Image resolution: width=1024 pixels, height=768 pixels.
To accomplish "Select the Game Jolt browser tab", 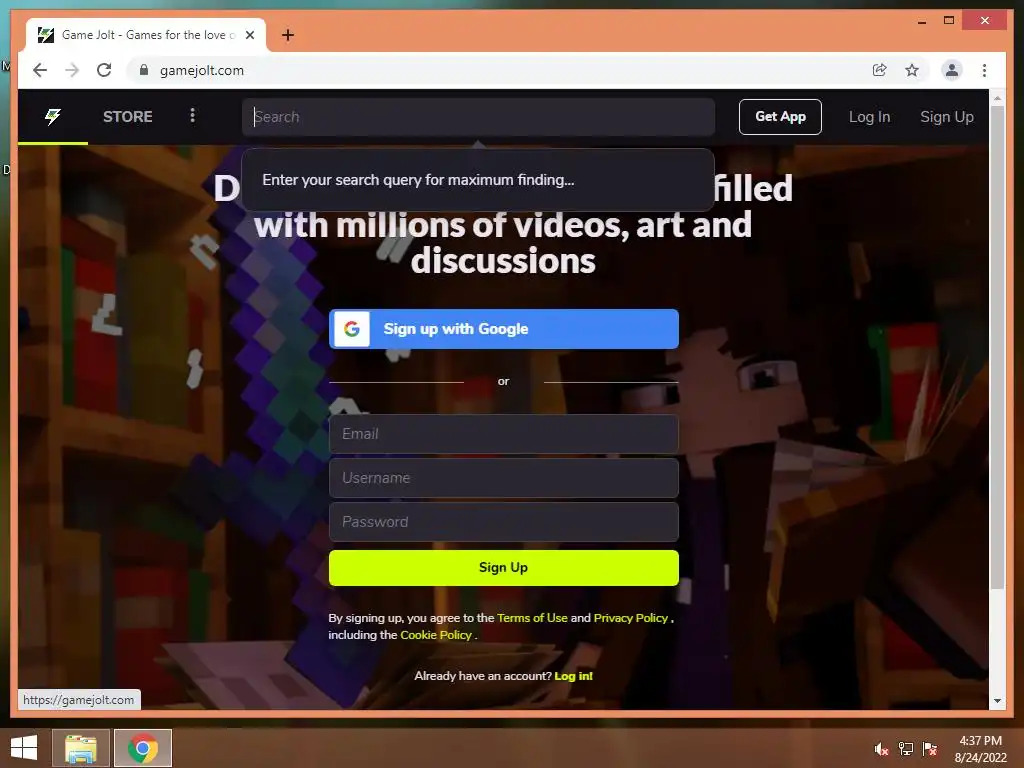I will pos(146,35).
